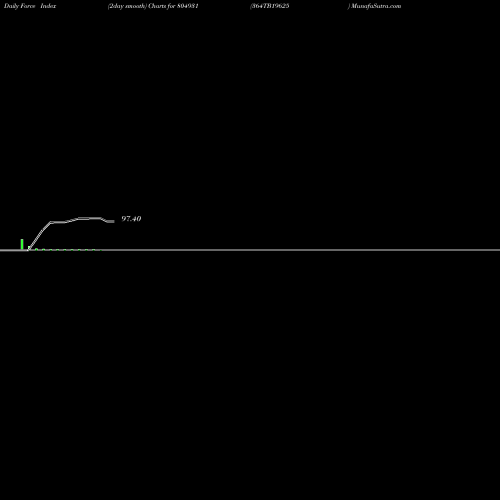Click the '(2day smooth) Charts for 804931' text
The height and width of the screenshot is (500, 500).
[x=153, y=6]
